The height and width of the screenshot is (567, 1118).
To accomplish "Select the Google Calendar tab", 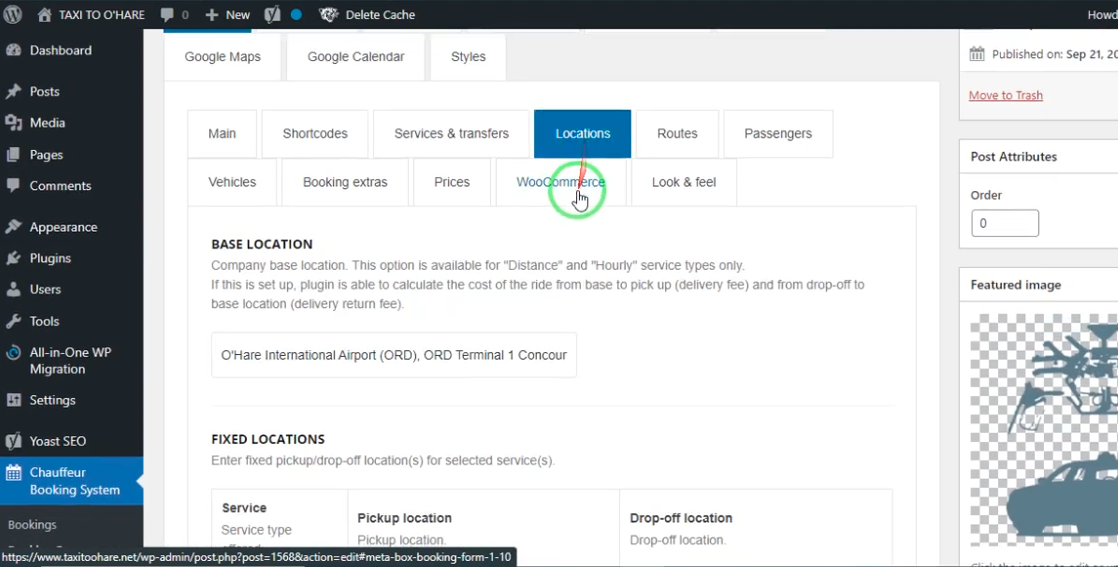I will coord(356,57).
